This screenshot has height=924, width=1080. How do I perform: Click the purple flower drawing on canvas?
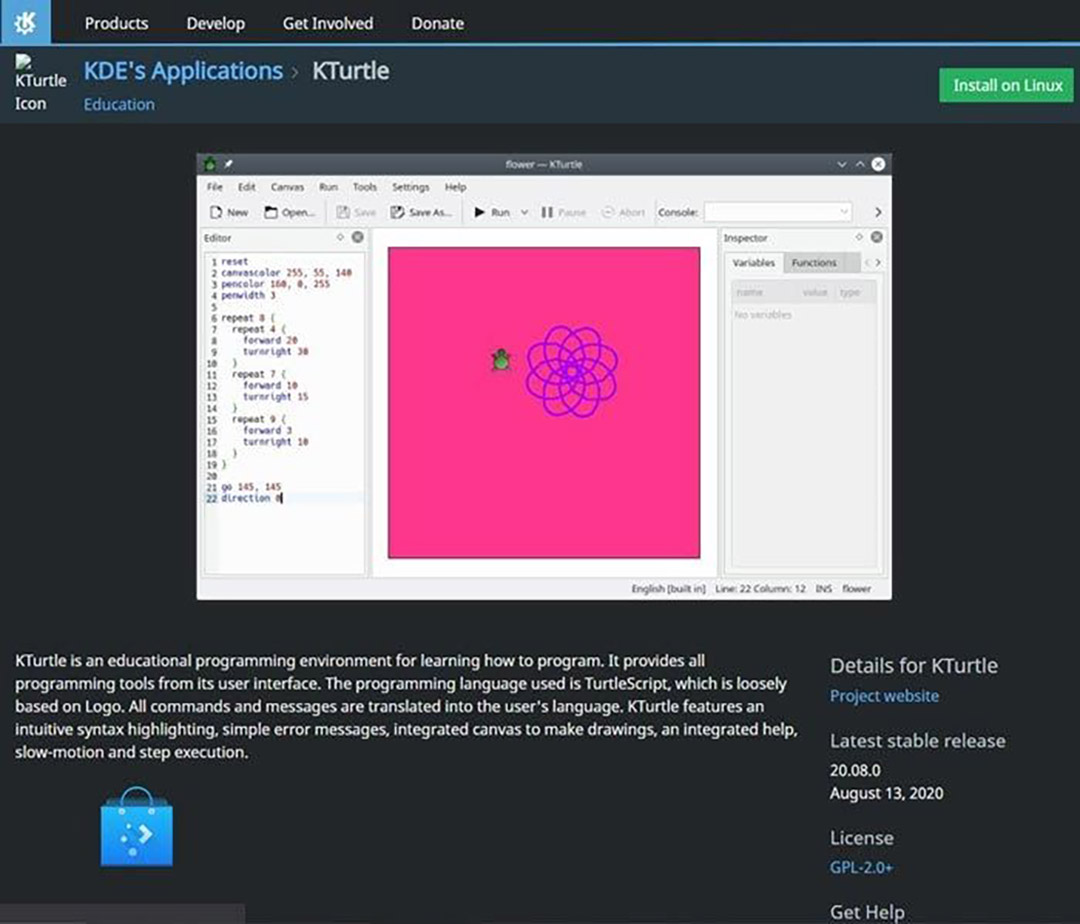point(572,370)
